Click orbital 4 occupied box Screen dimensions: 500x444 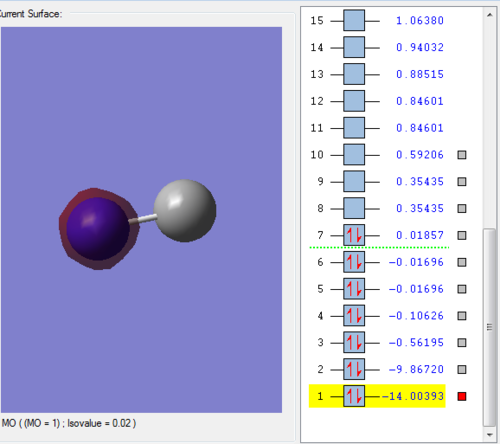(354, 316)
